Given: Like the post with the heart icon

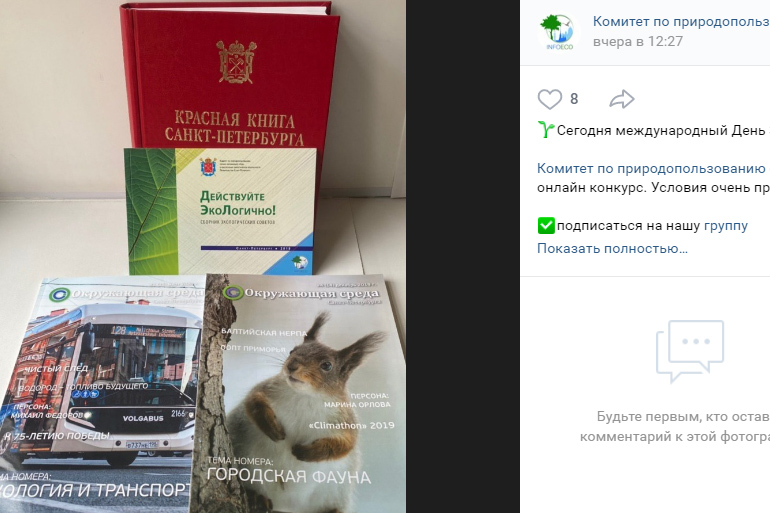Looking at the screenshot, I should coord(550,99).
